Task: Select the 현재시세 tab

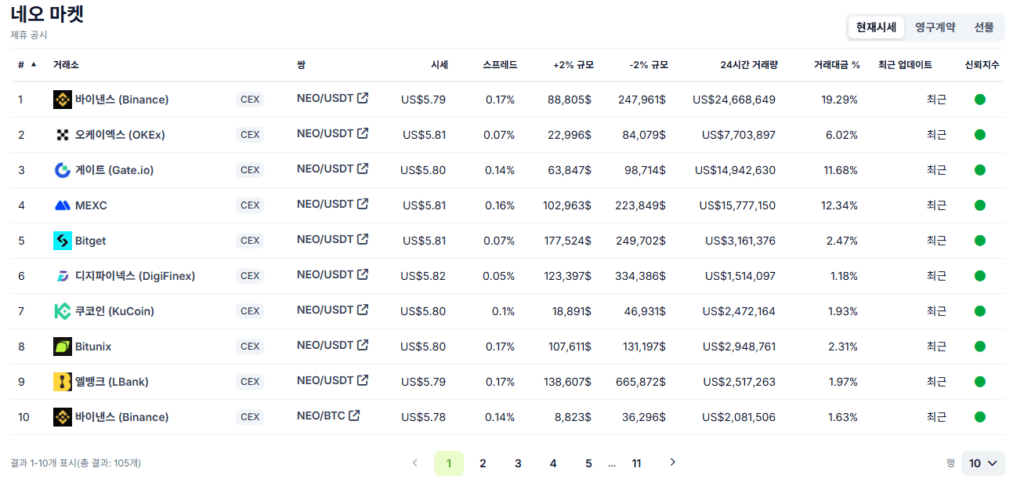Action: [x=876, y=27]
